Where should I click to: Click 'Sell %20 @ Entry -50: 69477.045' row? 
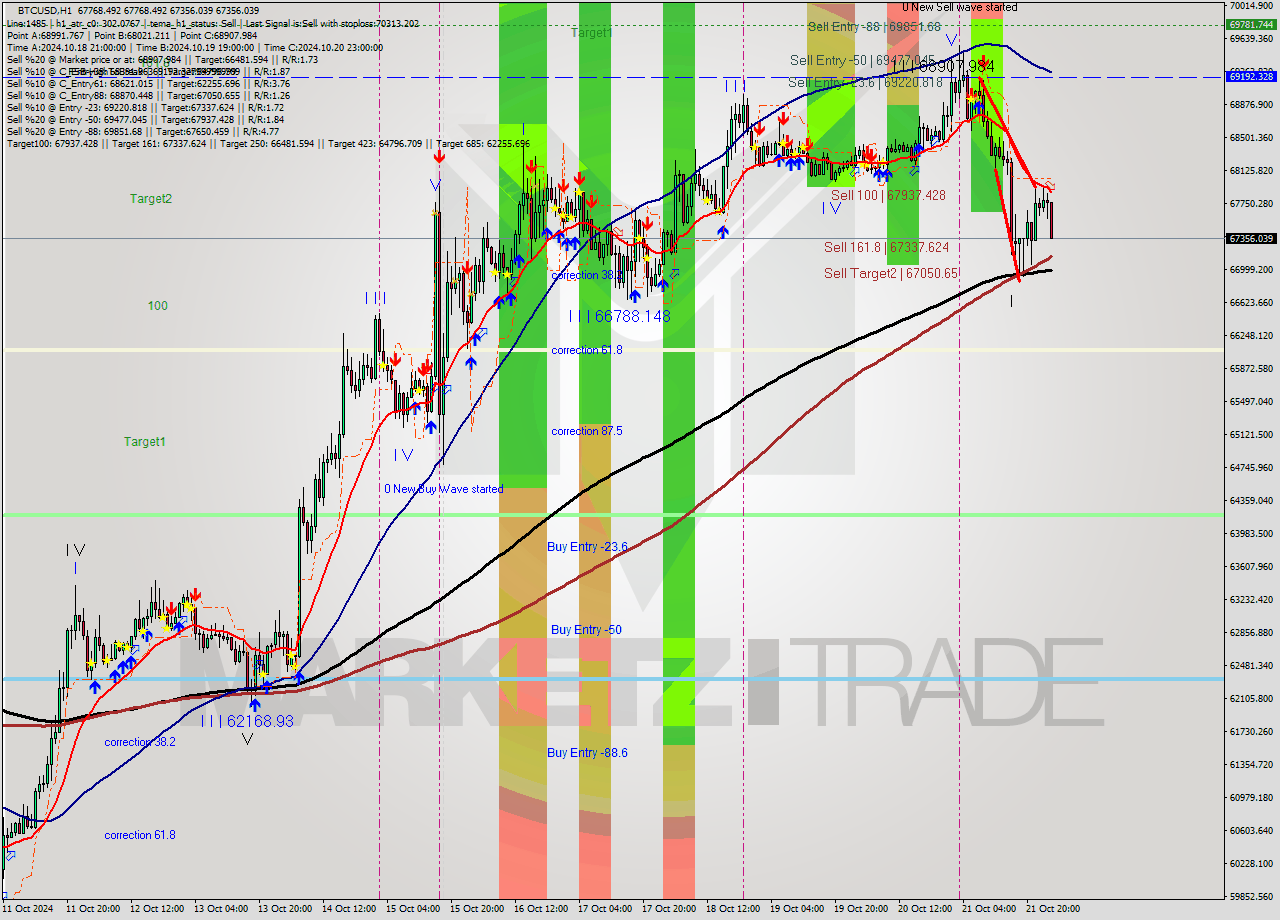pos(146,119)
